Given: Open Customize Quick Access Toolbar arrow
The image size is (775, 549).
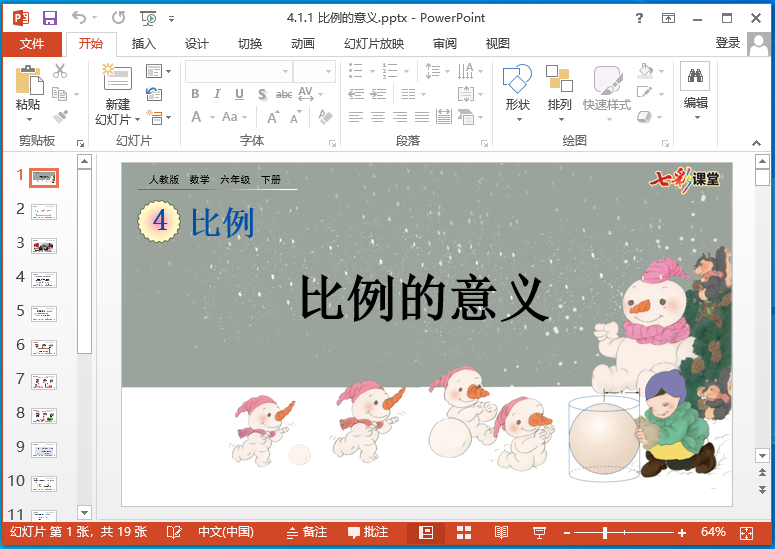Looking at the screenshot, I should point(172,19).
